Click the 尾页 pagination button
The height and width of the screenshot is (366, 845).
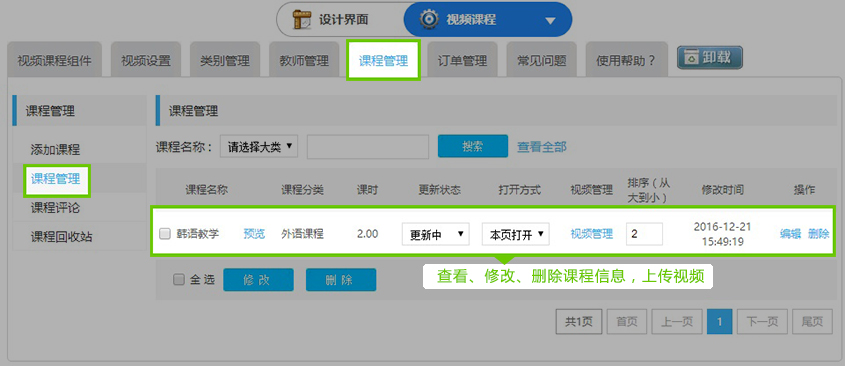[x=812, y=322]
